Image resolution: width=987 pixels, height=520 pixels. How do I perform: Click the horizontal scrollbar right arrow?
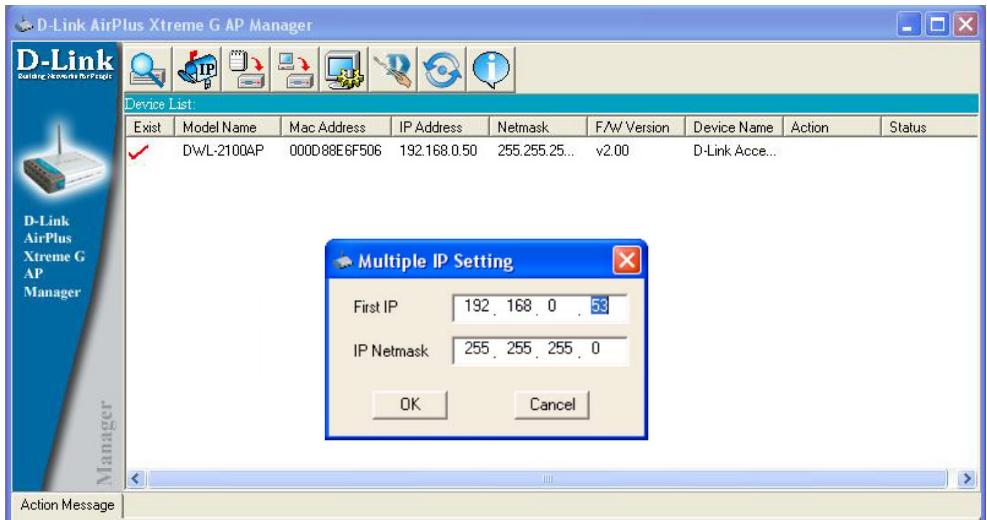pyautogui.click(x=967, y=479)
